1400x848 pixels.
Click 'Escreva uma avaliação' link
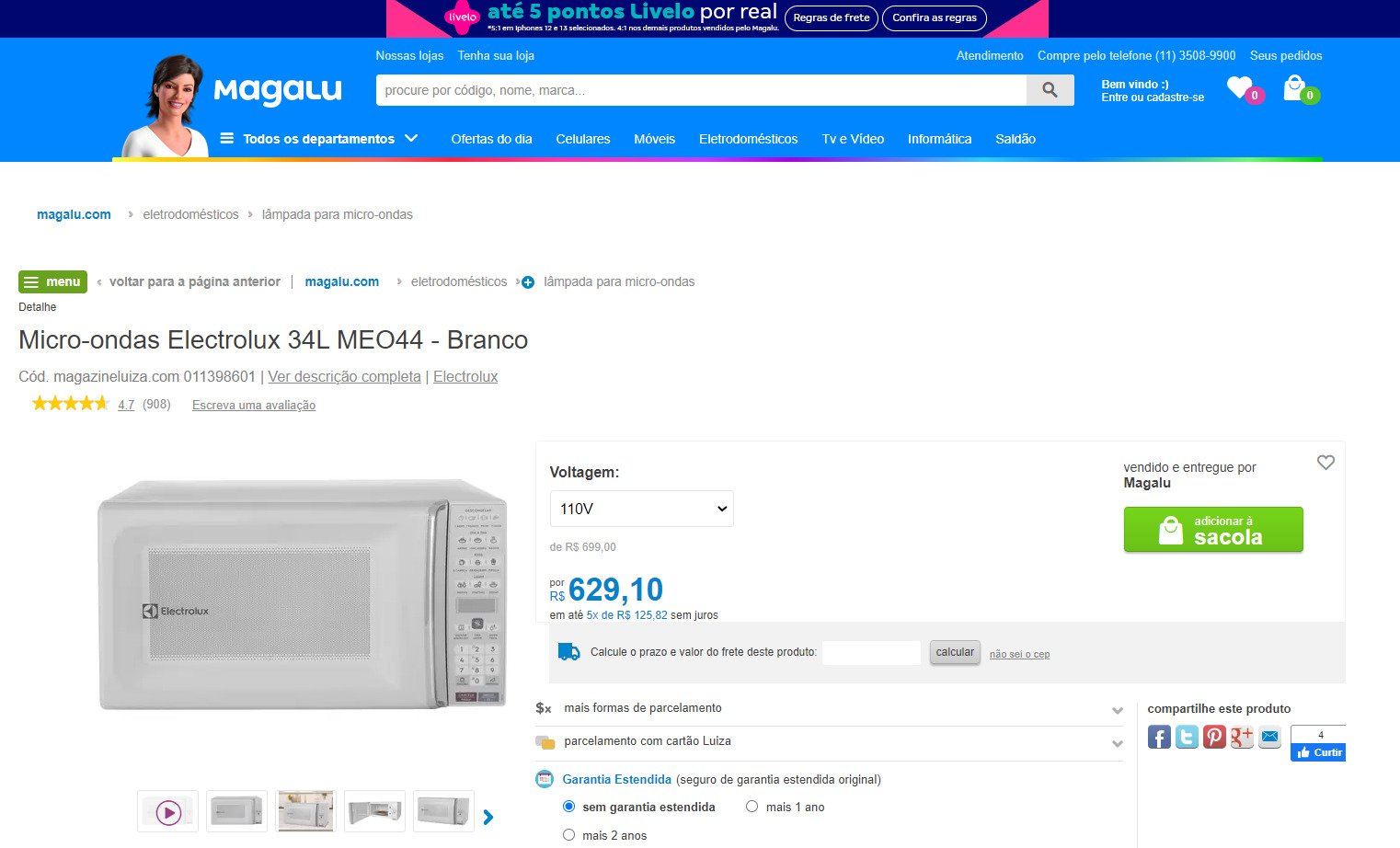tap(254, 405)
